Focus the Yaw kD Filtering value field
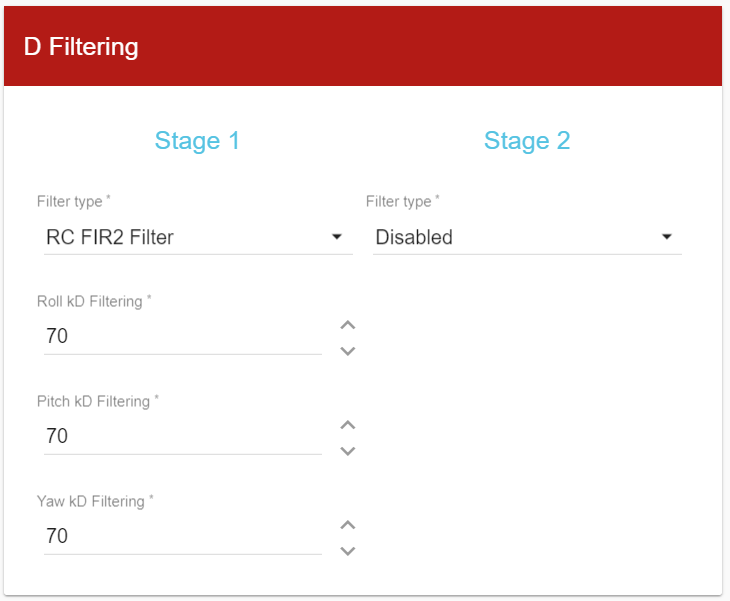Image resolution: width=730 pixels, height=601 pixels. [180, 536]
